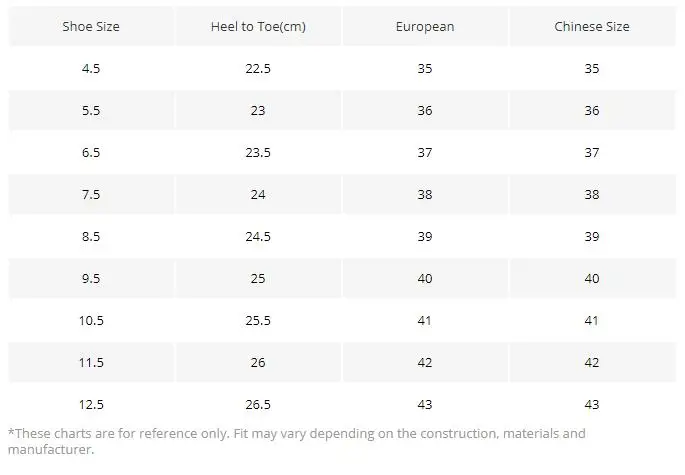This screenshot has width=685, height=475.
Task: Click the 23.5 heel to toe value
Action: click(x=258, y=153)
